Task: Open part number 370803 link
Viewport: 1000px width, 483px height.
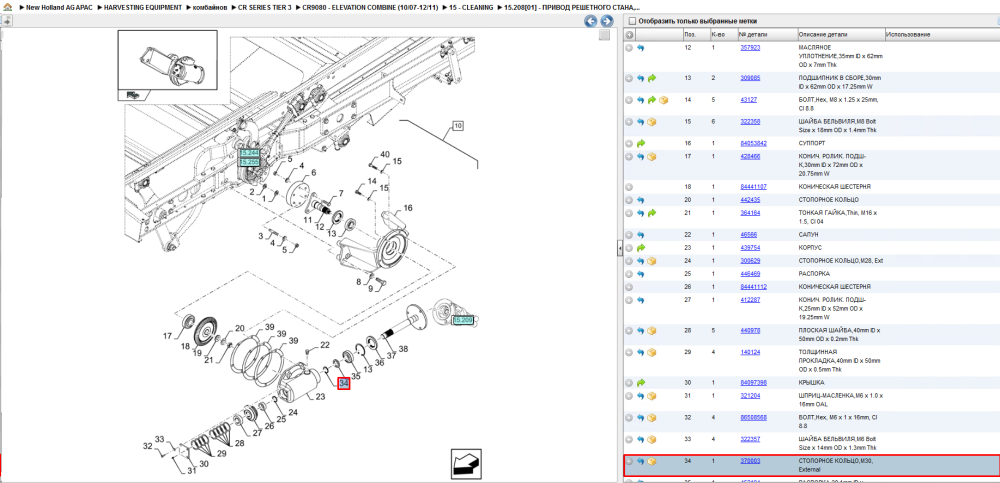Action: point(750,461)
